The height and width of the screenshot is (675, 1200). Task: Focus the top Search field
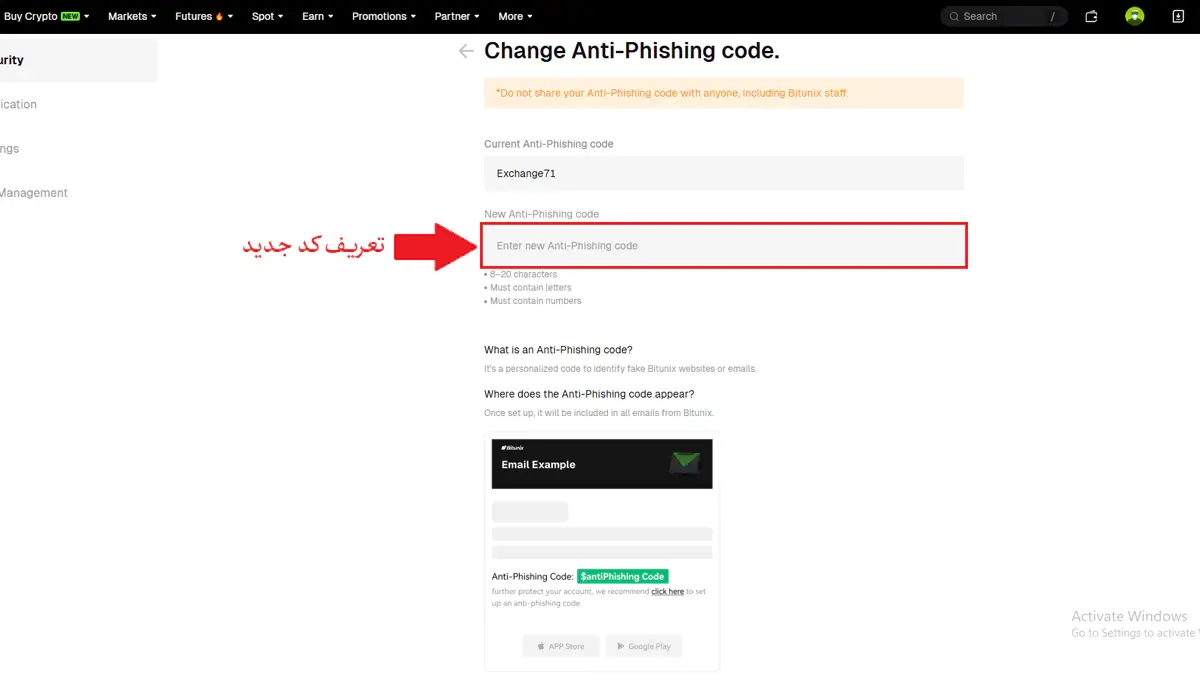(1004, 16)
